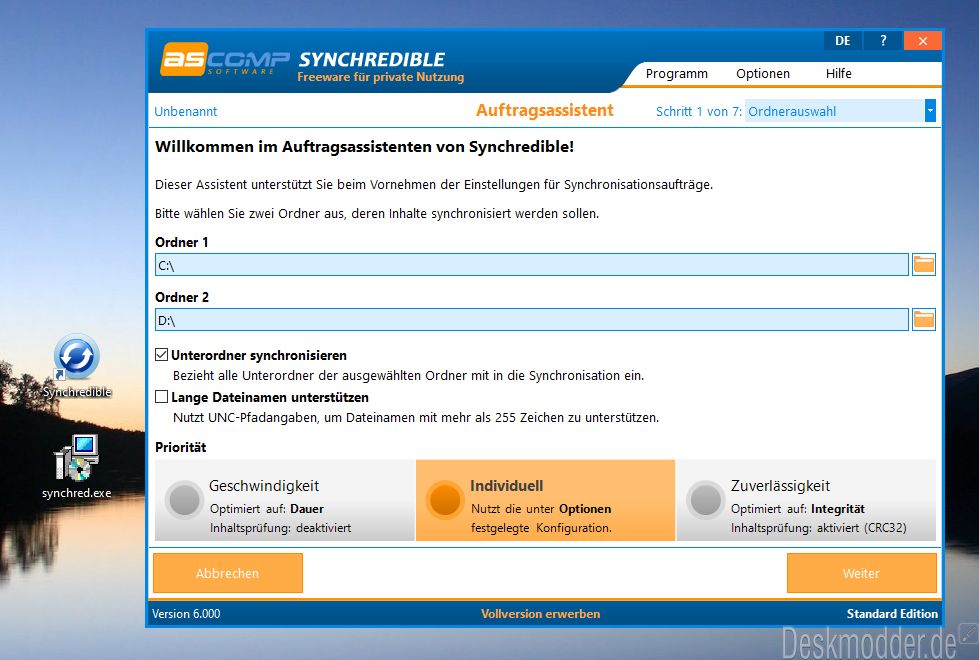The height and width of the screenshot is (660, 979).
Task: Proceed with the Weiter button
Action: [862, 573]
